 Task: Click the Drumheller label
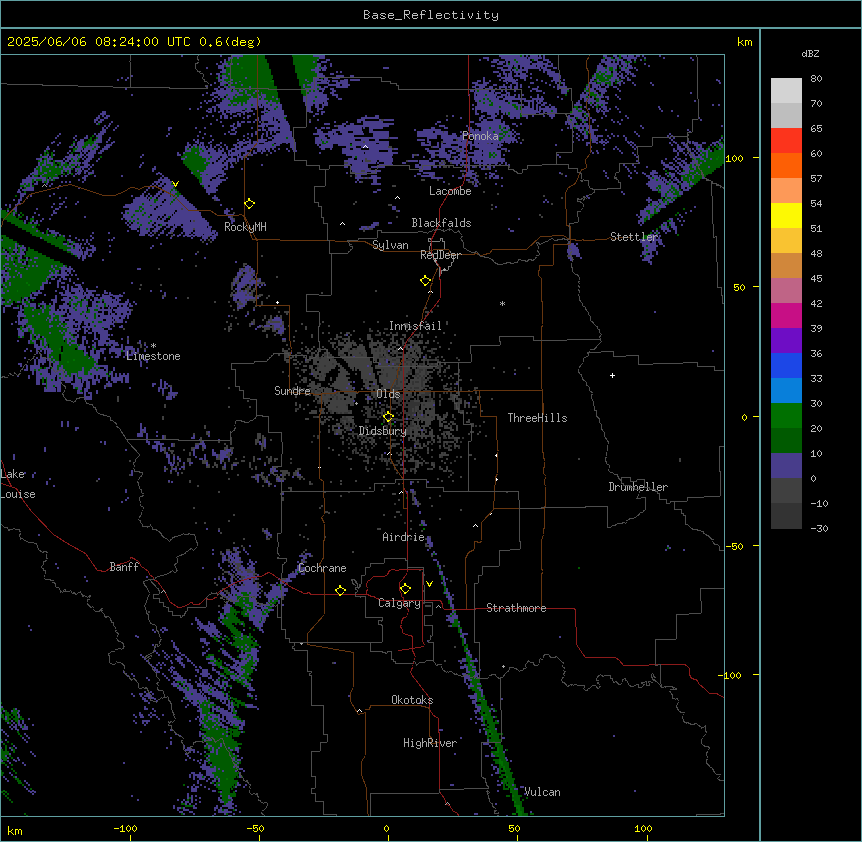click(638, 487)
